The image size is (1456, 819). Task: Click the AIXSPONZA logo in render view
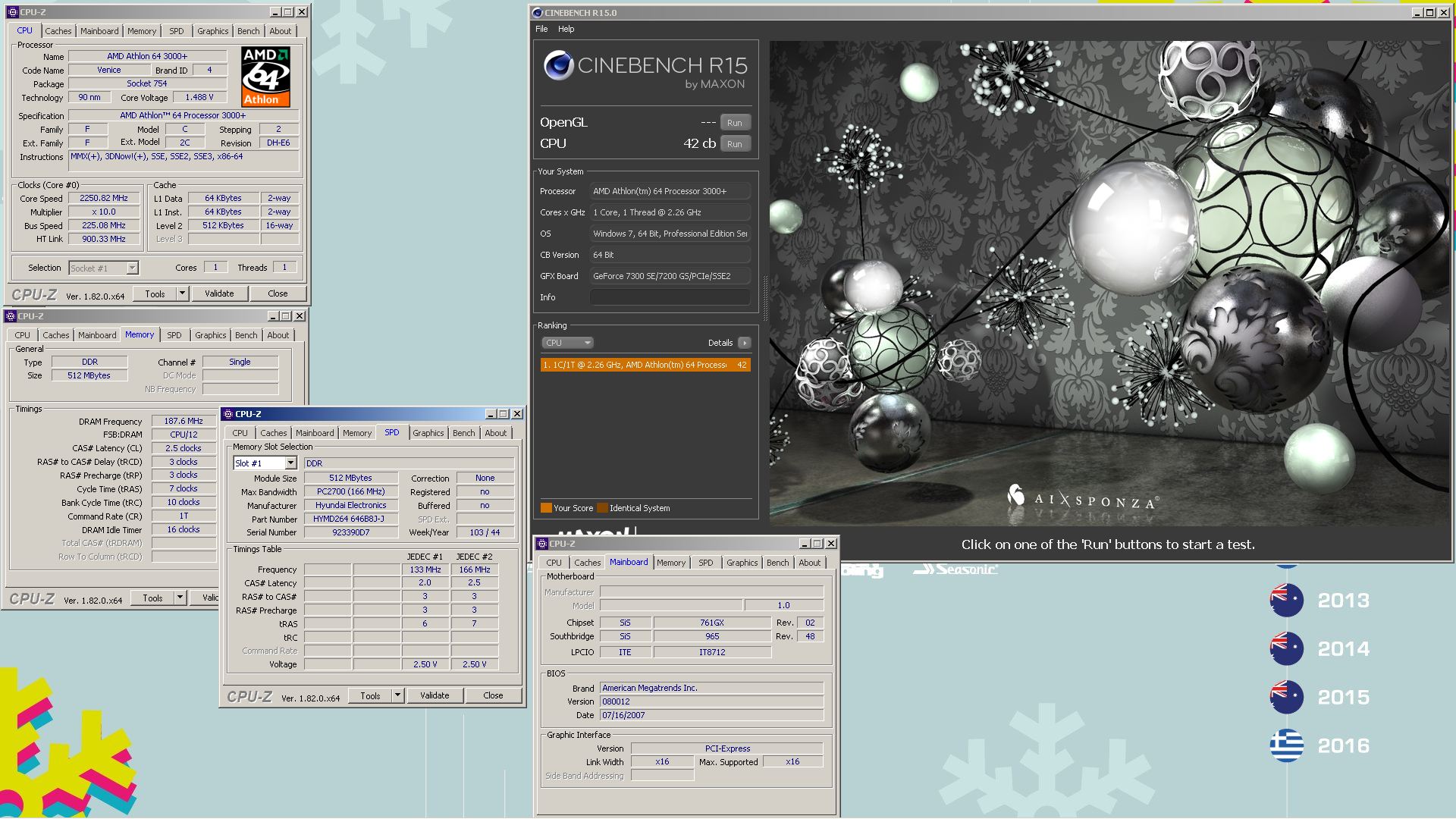click(x=1082, y=498)
